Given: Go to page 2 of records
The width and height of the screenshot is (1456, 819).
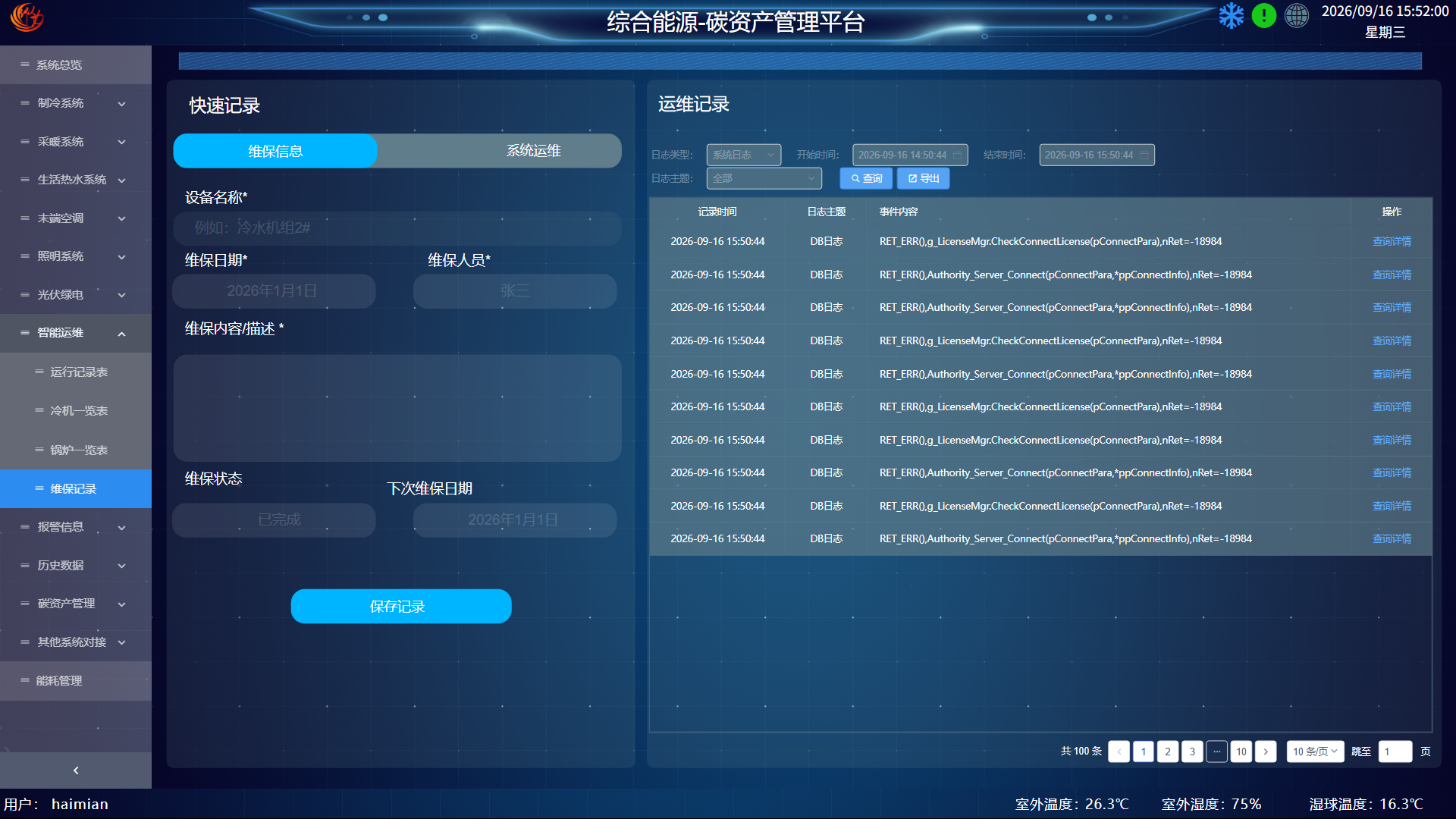Looking at the screenshot, I should (x=1168, y=752).
